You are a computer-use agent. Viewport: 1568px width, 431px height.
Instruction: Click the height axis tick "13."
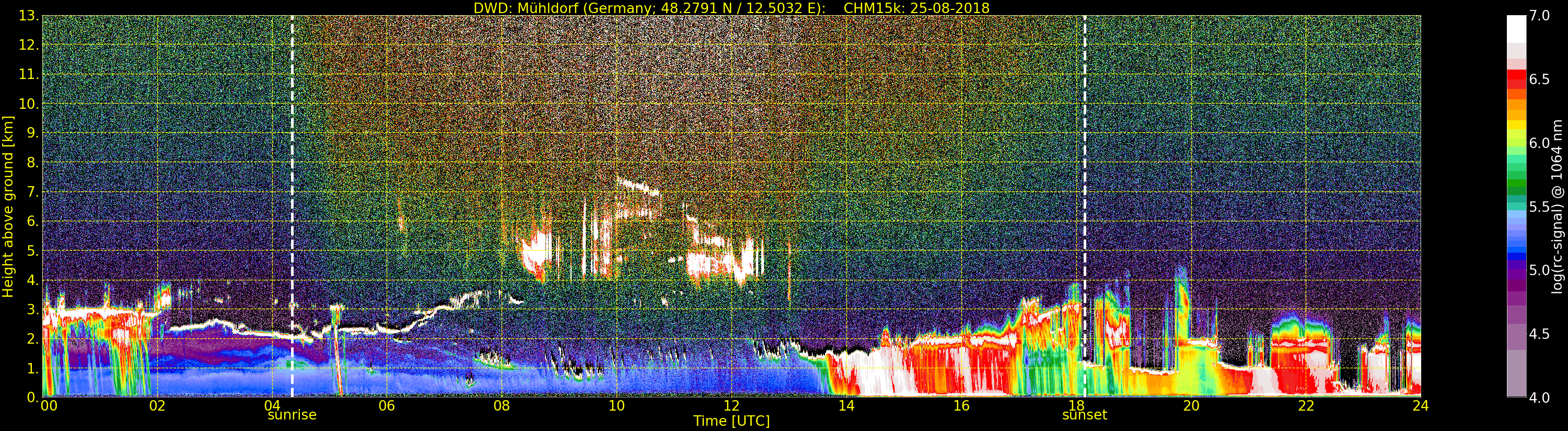(29, 16)
